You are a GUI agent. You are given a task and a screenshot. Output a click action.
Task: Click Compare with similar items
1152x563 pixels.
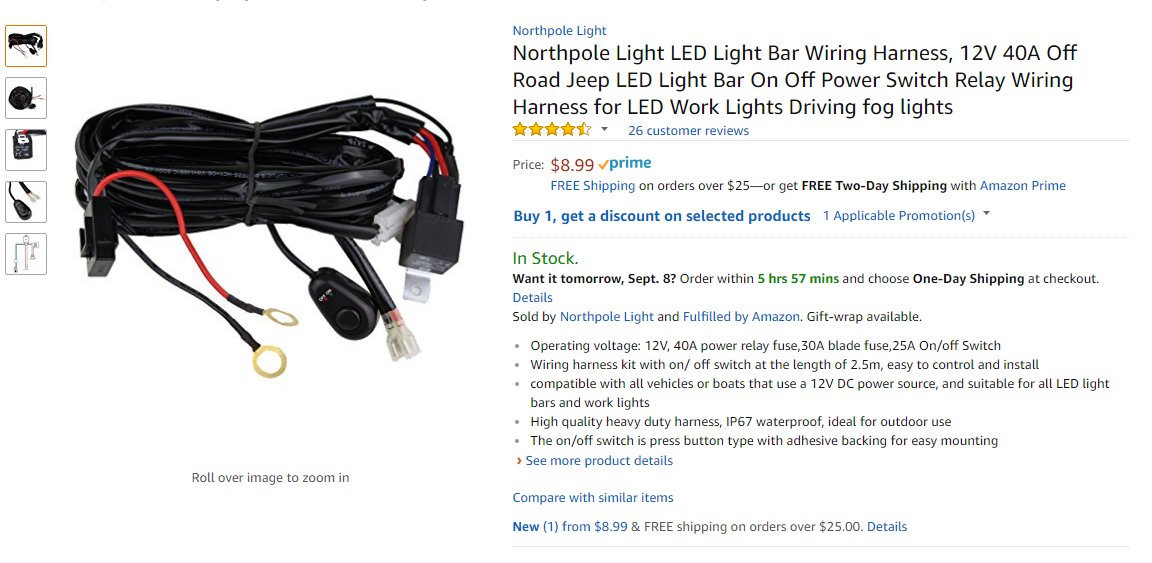pyautogui.click(x=593, y=498)
